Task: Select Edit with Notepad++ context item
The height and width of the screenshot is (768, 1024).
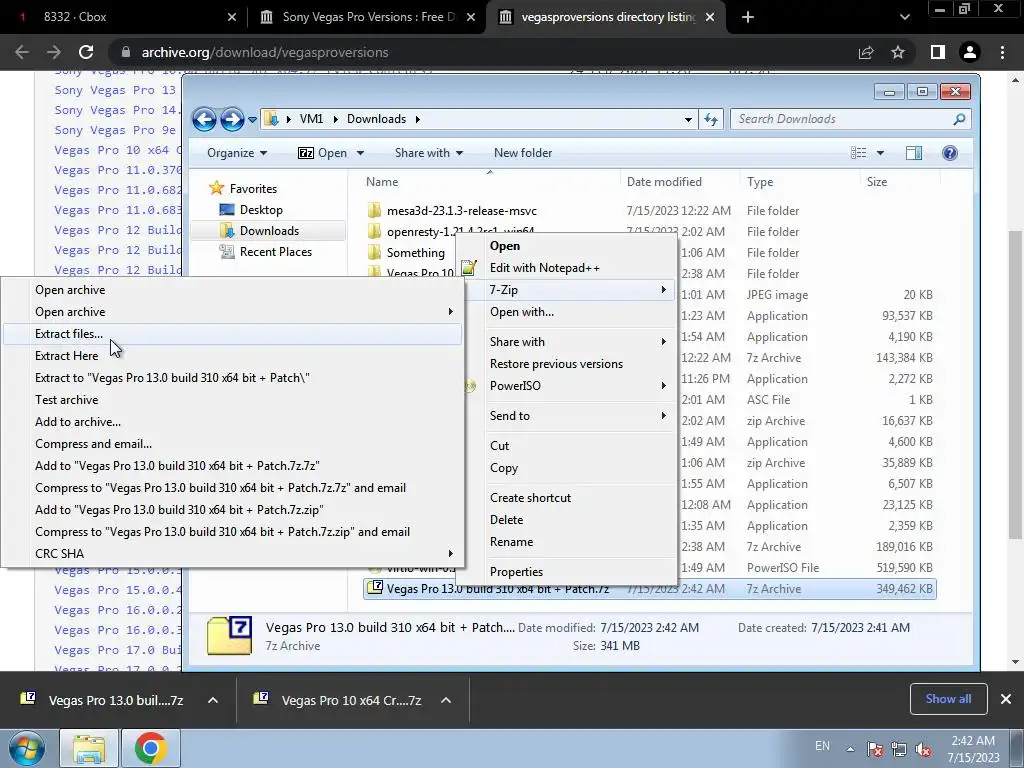Action: [568, 268]
